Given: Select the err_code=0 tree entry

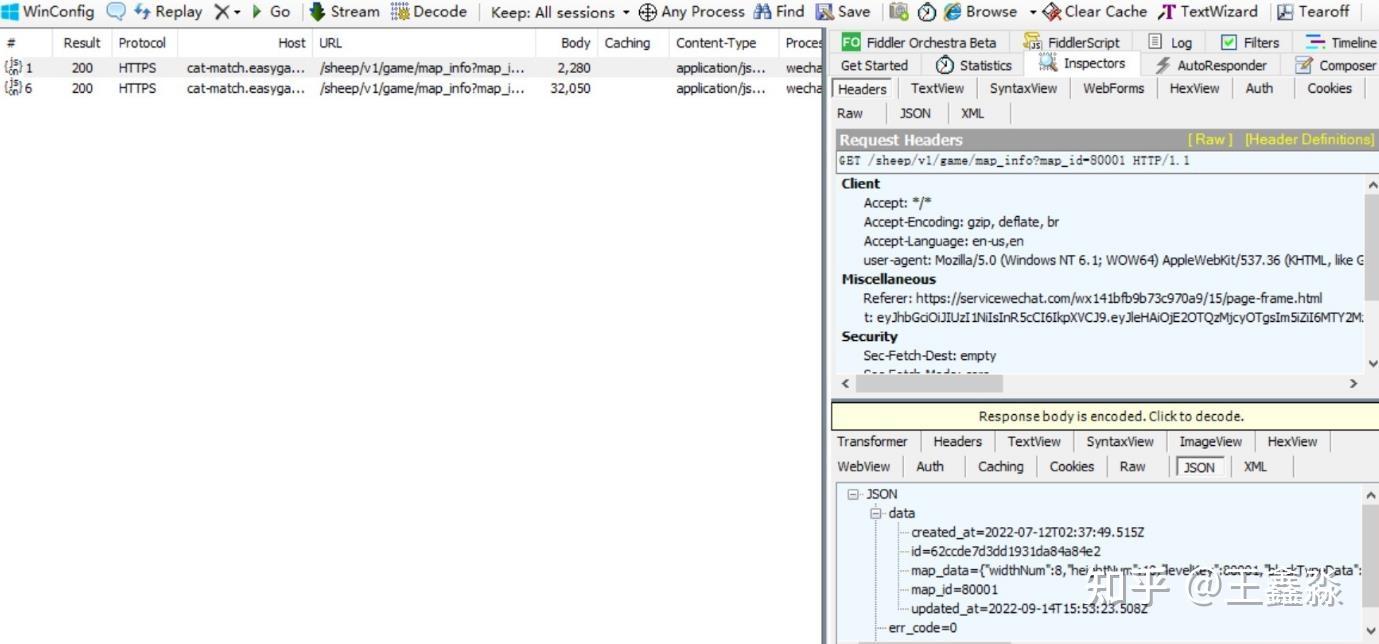Looking at the screenshot, I should (922, 627).
